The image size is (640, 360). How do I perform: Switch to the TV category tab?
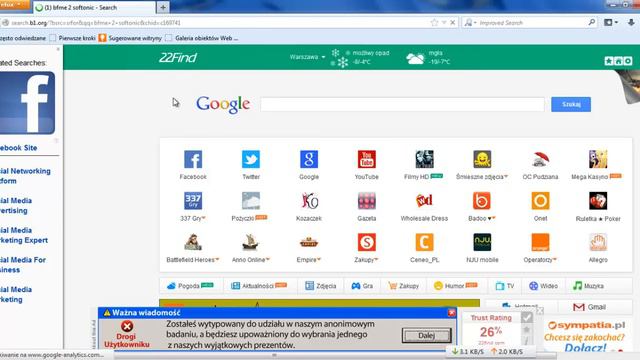tap(505, 286)
